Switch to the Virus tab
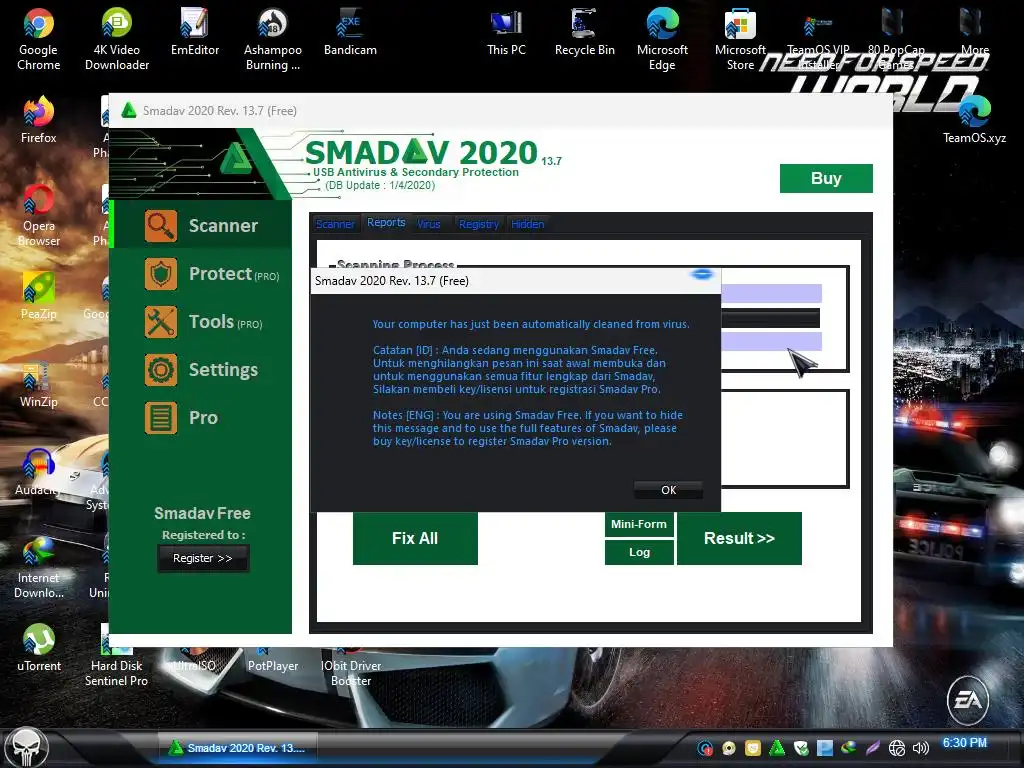Screen dimensions: 1024x768 [x=428, y=224]
